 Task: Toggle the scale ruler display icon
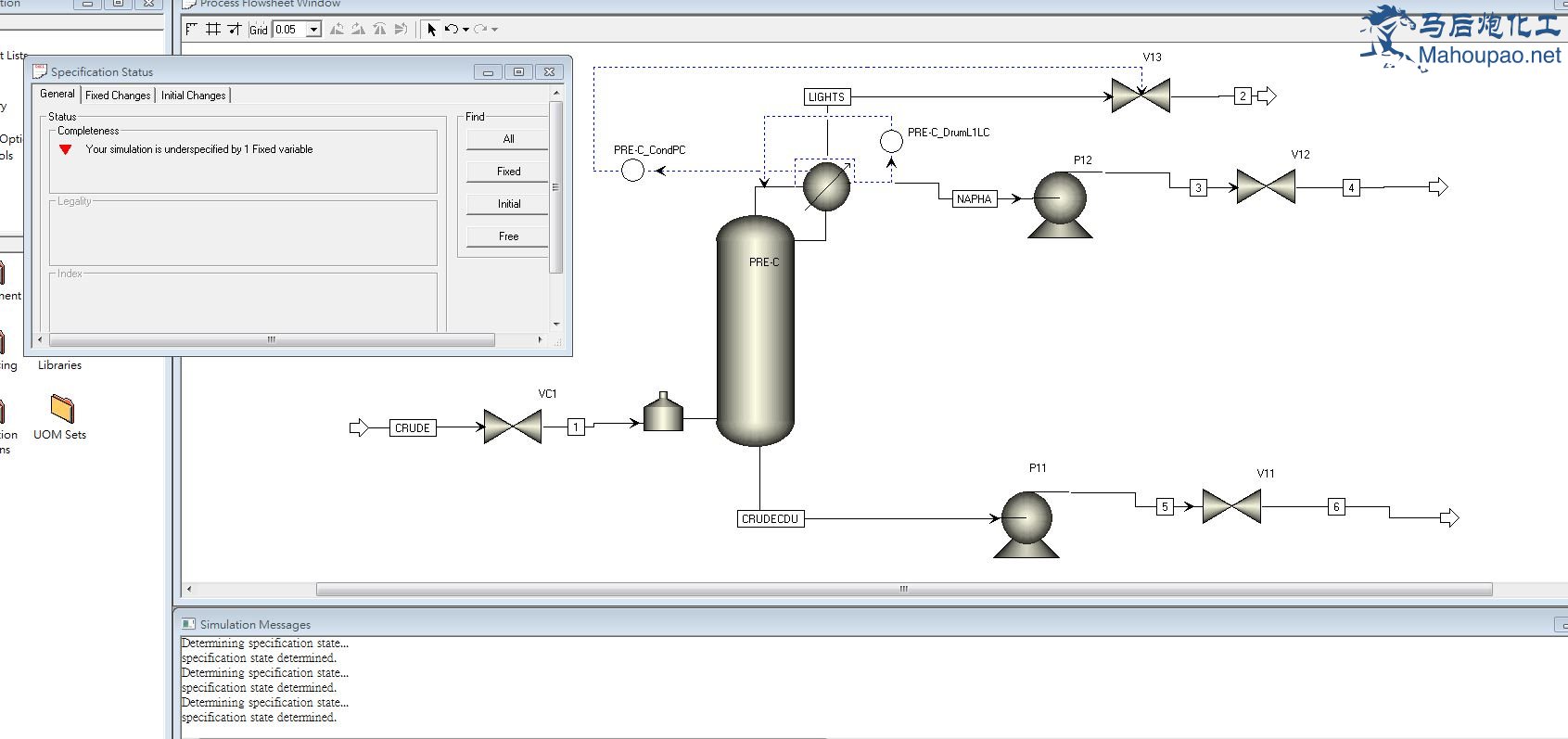pyautogui.click(x=192, y=29)
